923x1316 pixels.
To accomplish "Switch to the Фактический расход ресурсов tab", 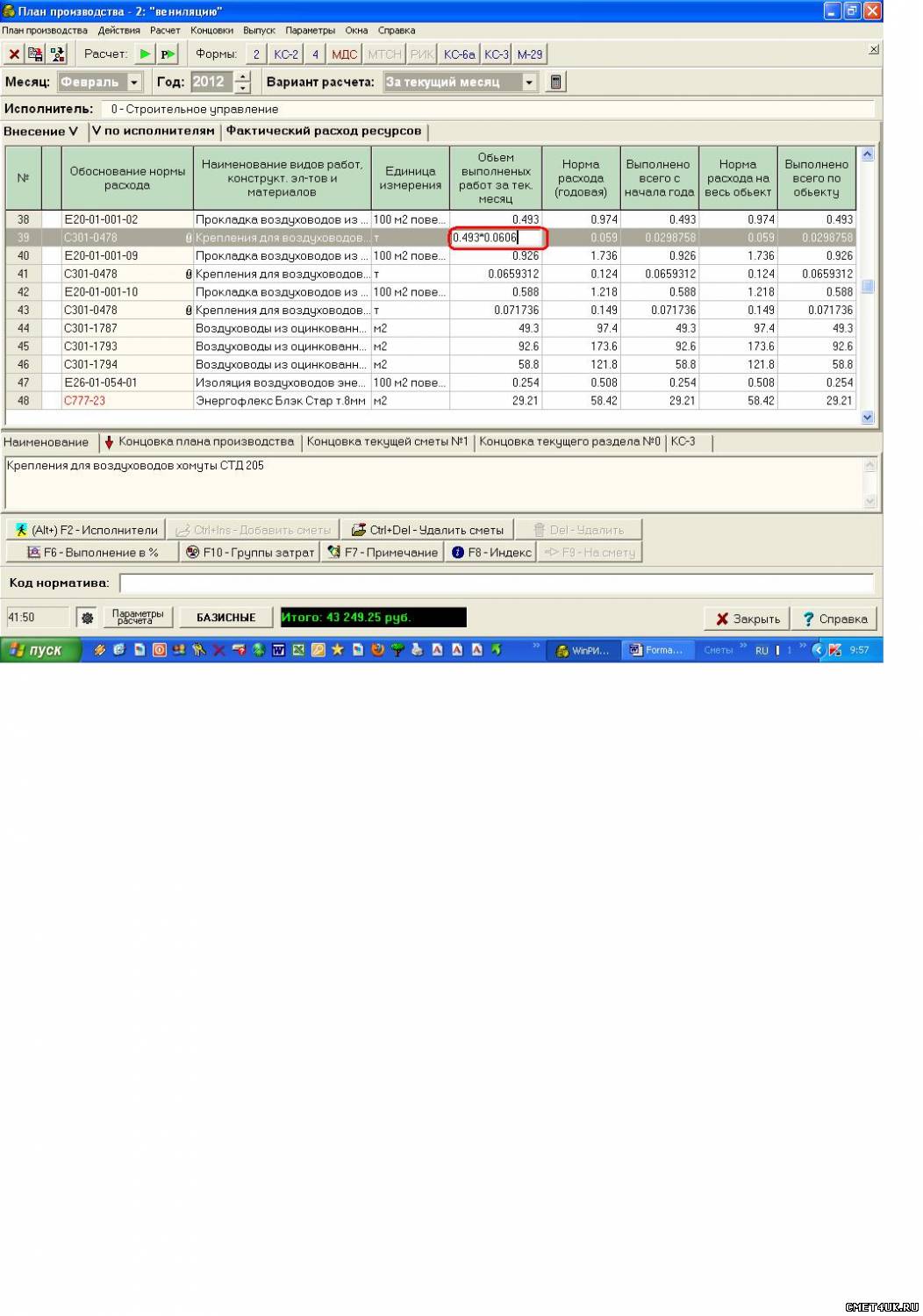I will click(324, 131).
